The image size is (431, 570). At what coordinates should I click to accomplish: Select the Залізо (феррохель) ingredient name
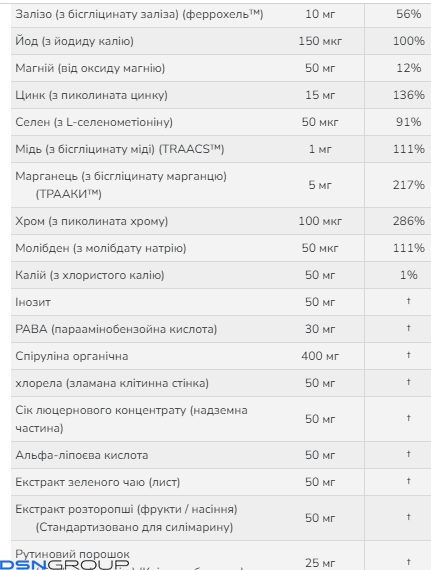click(139, 14)
